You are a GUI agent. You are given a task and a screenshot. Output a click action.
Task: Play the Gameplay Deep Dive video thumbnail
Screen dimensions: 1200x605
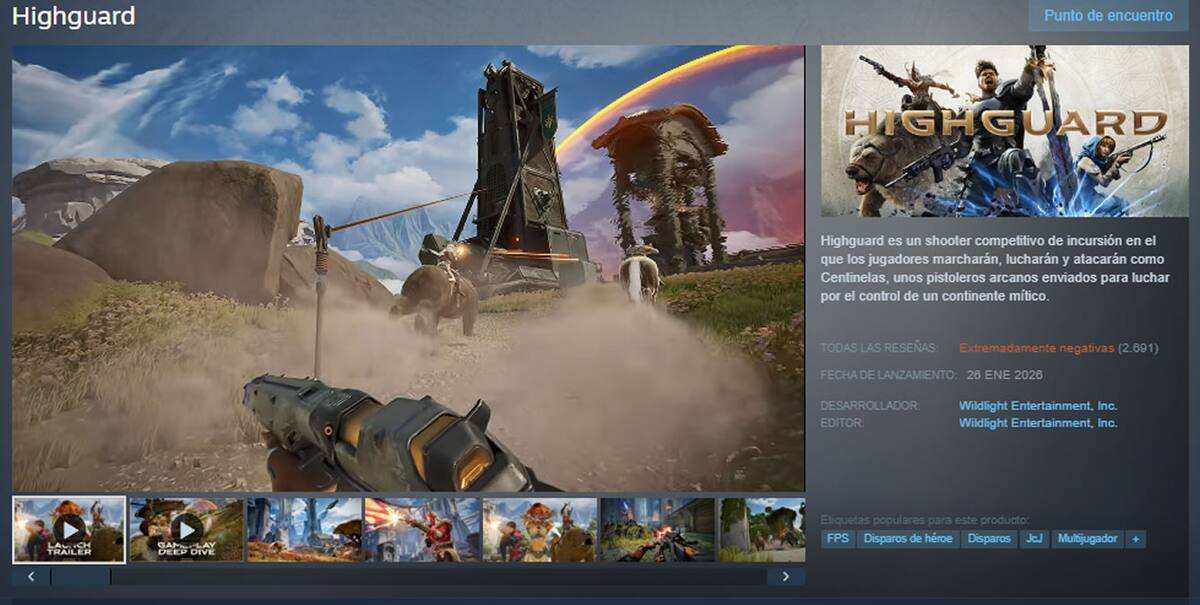pos(186,529)
